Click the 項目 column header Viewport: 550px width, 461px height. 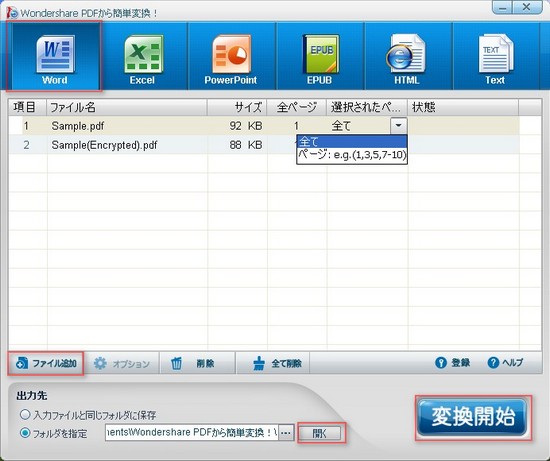[x=28, y=107]
